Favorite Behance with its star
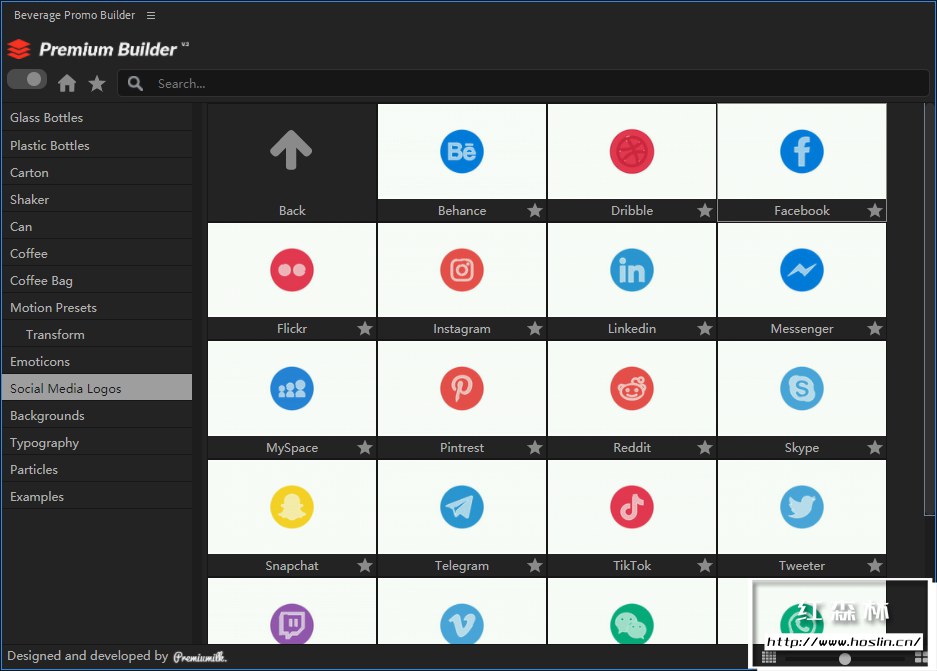This screenshot has width=937, height=671. tap(535, 210)
